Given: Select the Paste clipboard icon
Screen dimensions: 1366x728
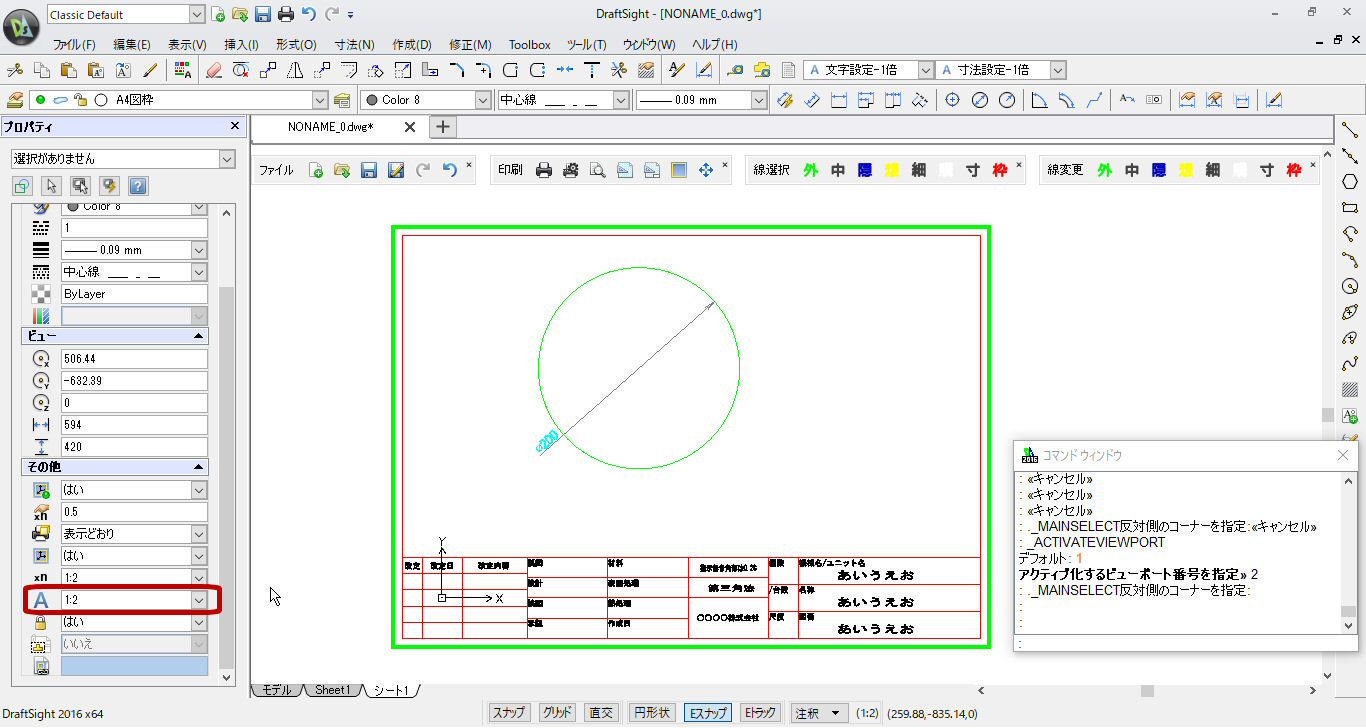Looking at the screenshot, I should [69, 70].
